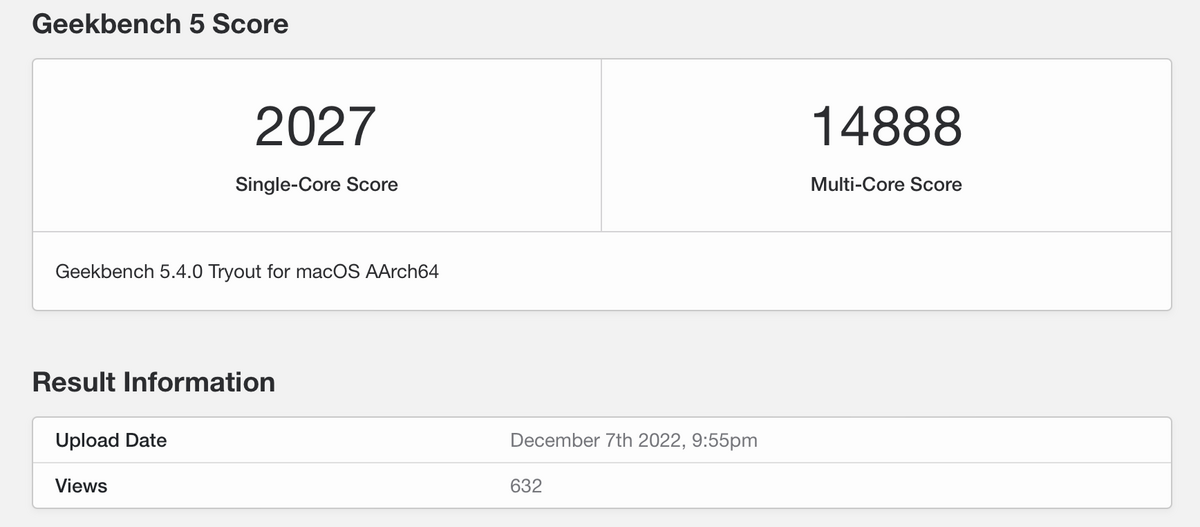Click the Upload Date table row
Viewport: 1200px width, 527px height.
click(x=601, y=440)
